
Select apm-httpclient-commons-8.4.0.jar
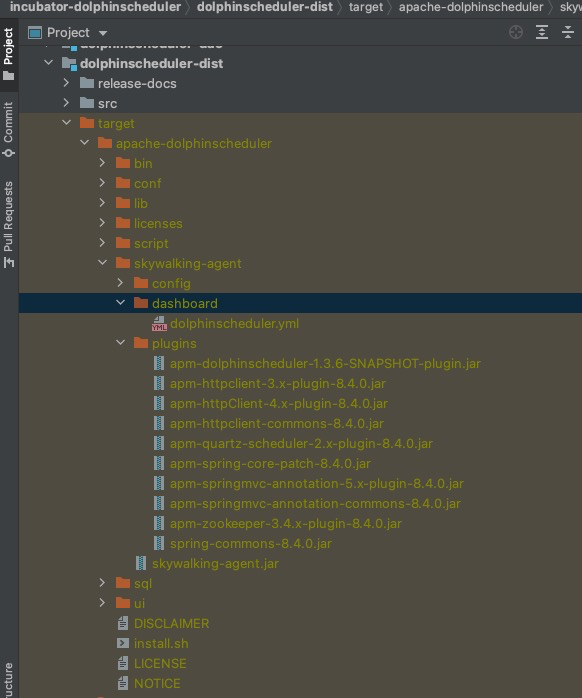[277, 424]
